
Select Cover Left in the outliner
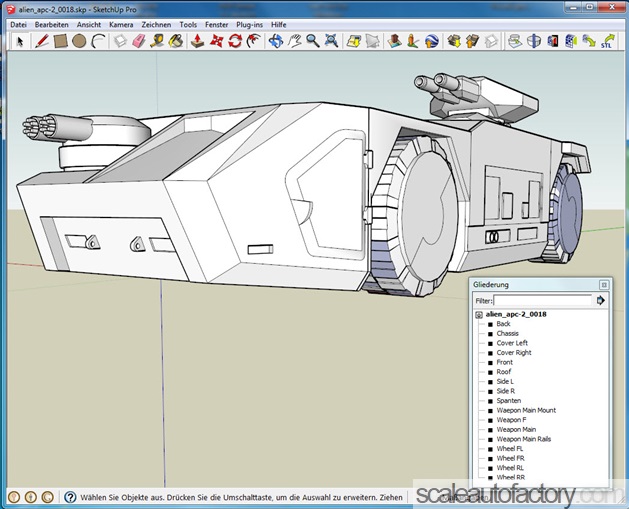[512, 343]
